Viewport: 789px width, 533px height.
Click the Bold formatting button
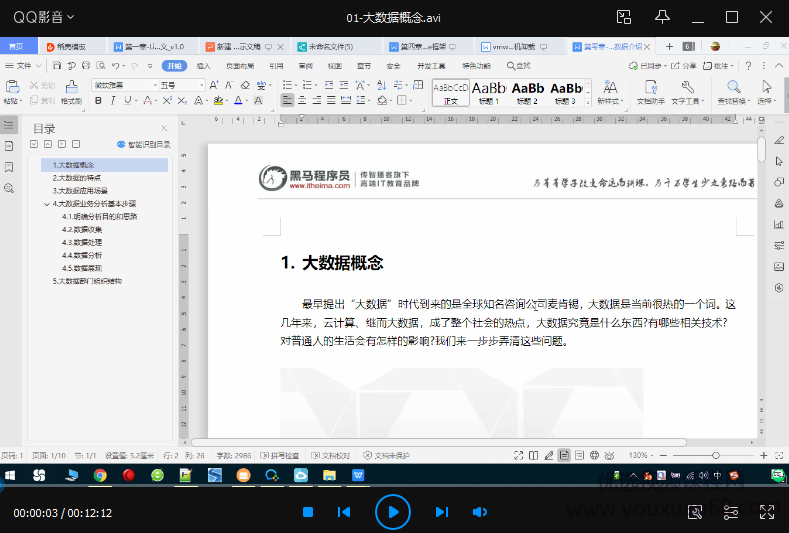coord(98,101)
